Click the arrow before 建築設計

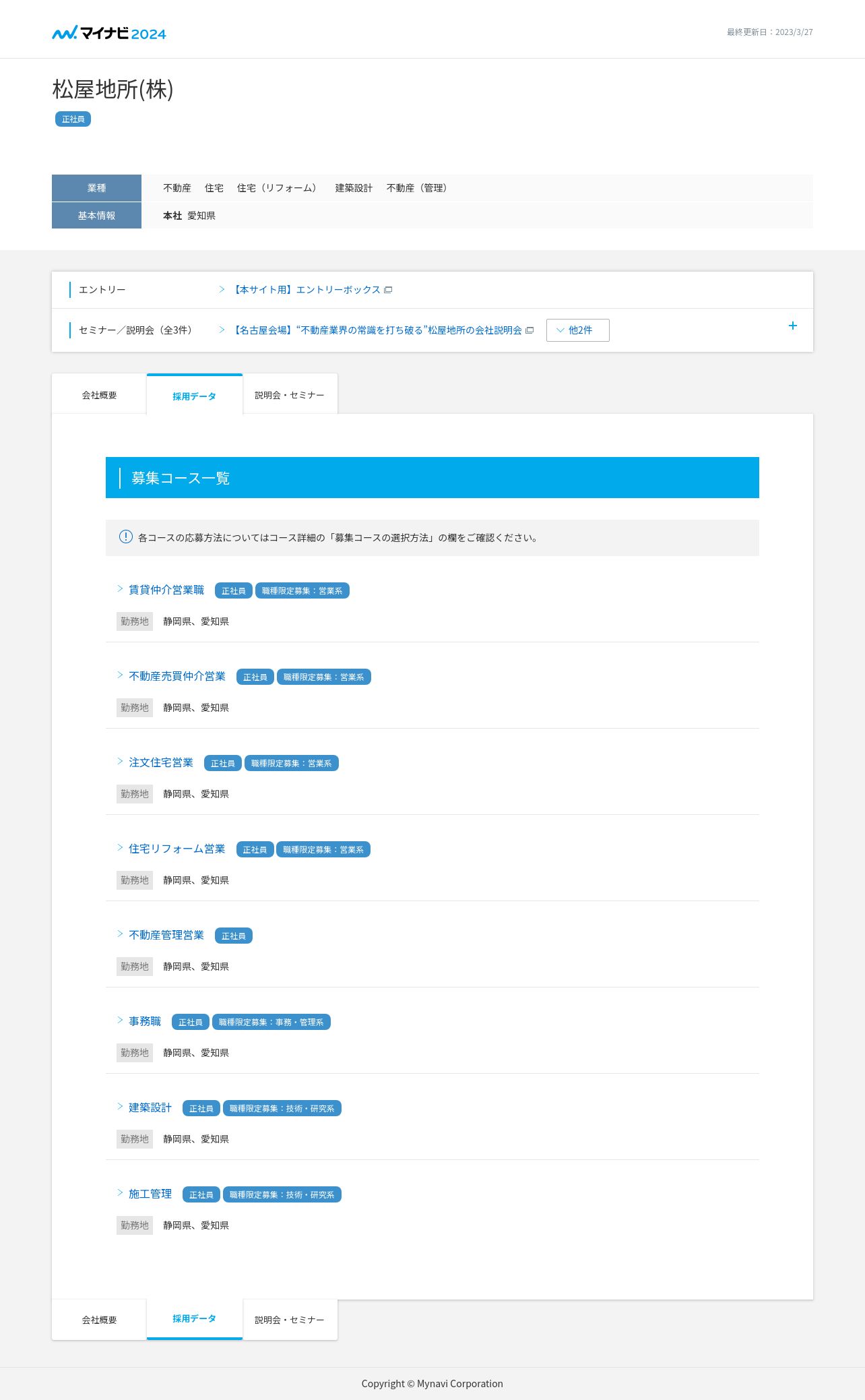(120, 1107)
